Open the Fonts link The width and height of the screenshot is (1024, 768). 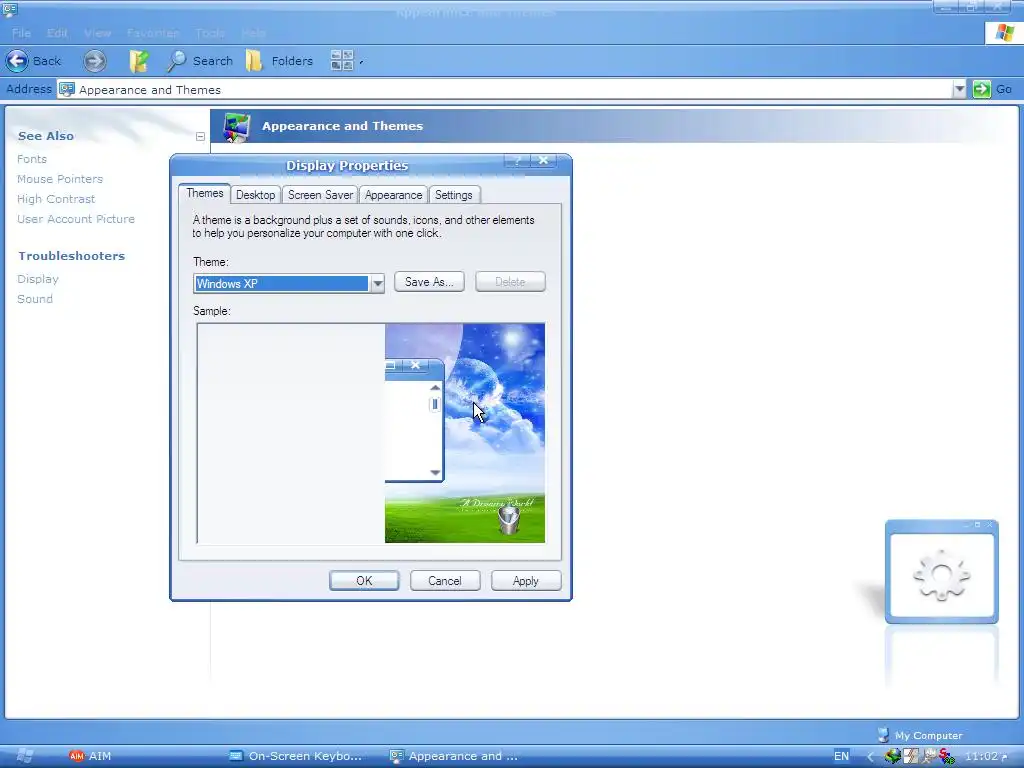coord(32,159)
